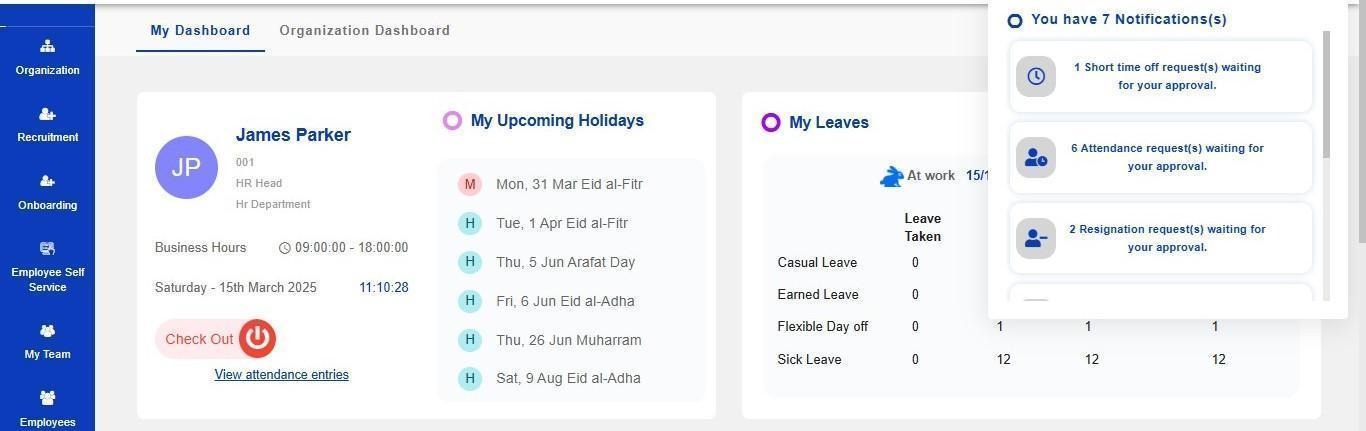Select the Eid al-Fitr 31 Mar holiday
Image resolution: width=1366 pixels, height=431 pixels.
click(569, 184)
